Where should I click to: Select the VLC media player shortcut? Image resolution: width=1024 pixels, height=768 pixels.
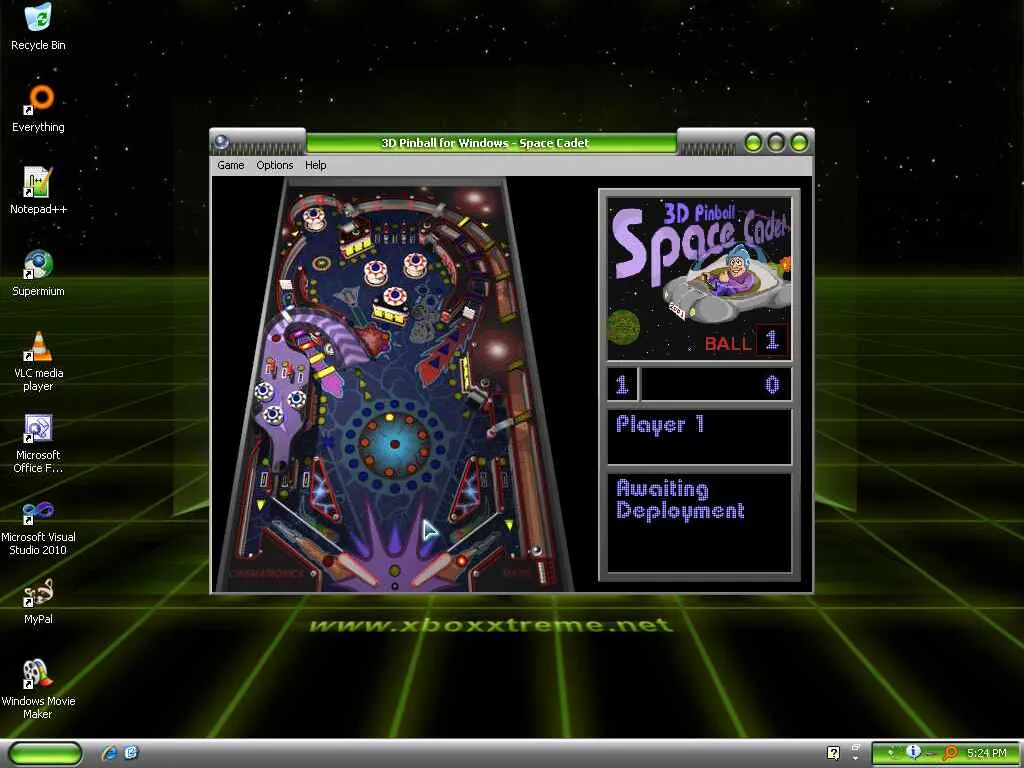(38, 361)
